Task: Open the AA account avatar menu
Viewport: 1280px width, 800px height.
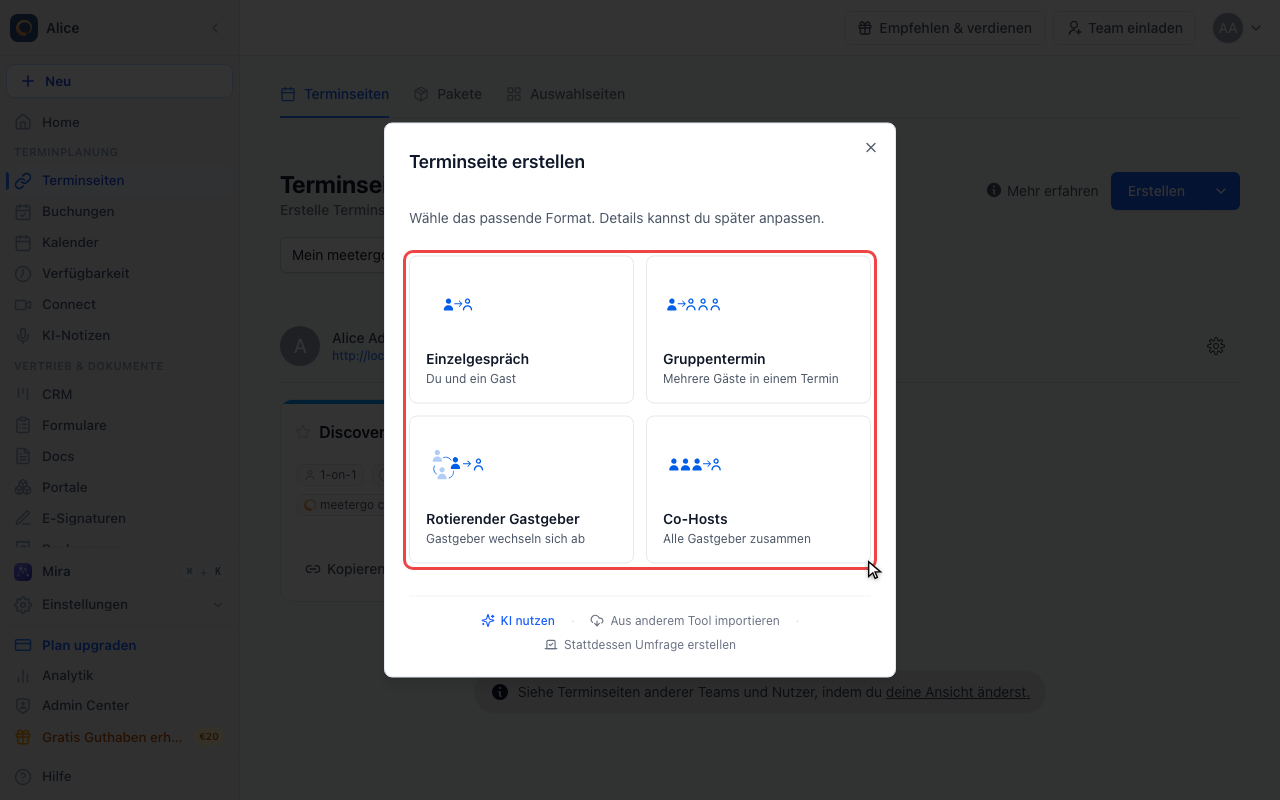Action: 1238,28
